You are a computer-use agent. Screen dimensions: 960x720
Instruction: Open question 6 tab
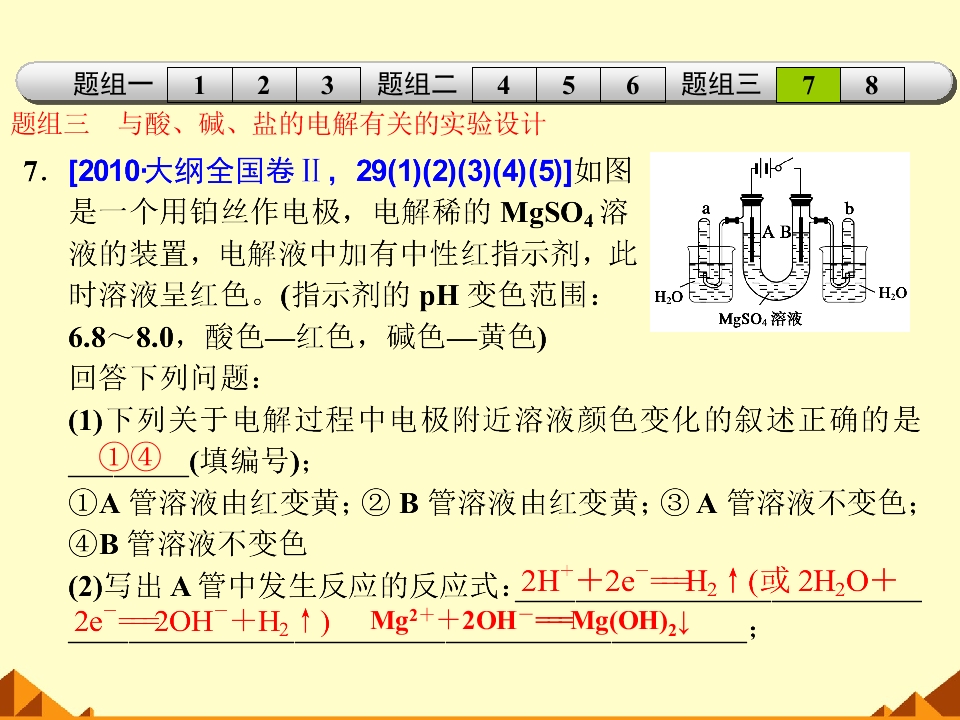point(632,84)
